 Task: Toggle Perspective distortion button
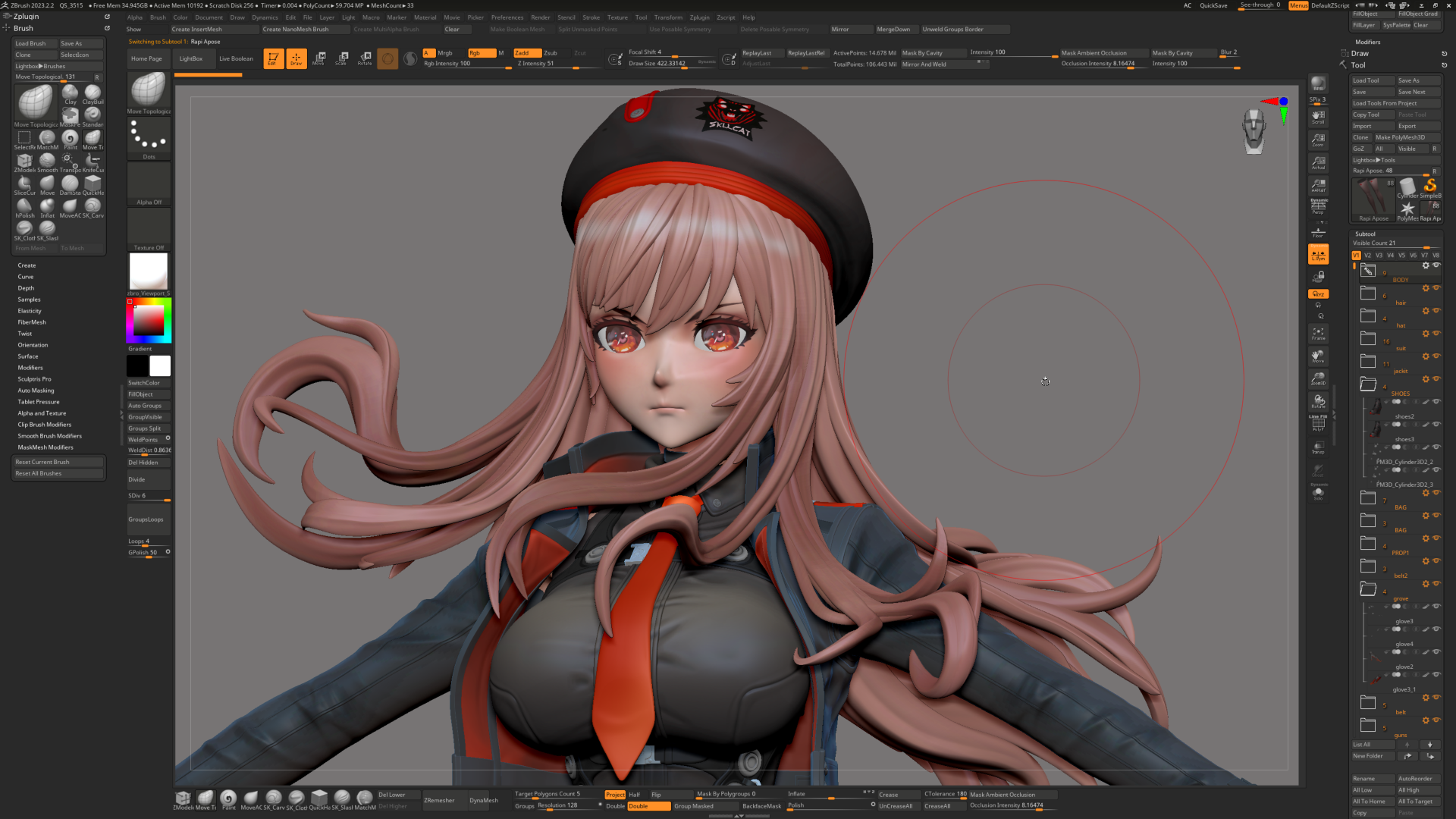1318,206
